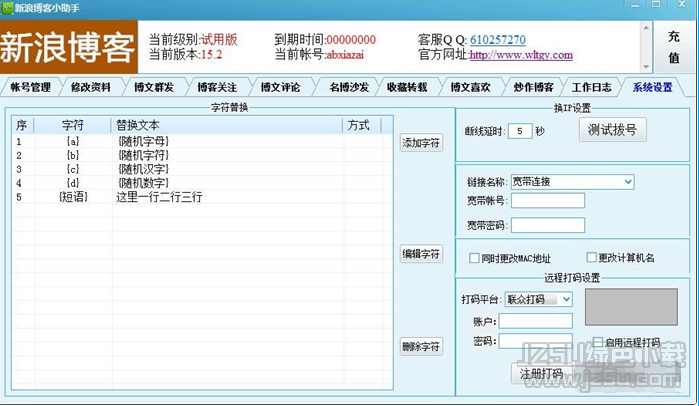Screen dimensions: 699x406
Task: Click the header panel scroll-down arrow
Action: pyautogui.click(x=646, y=66)
